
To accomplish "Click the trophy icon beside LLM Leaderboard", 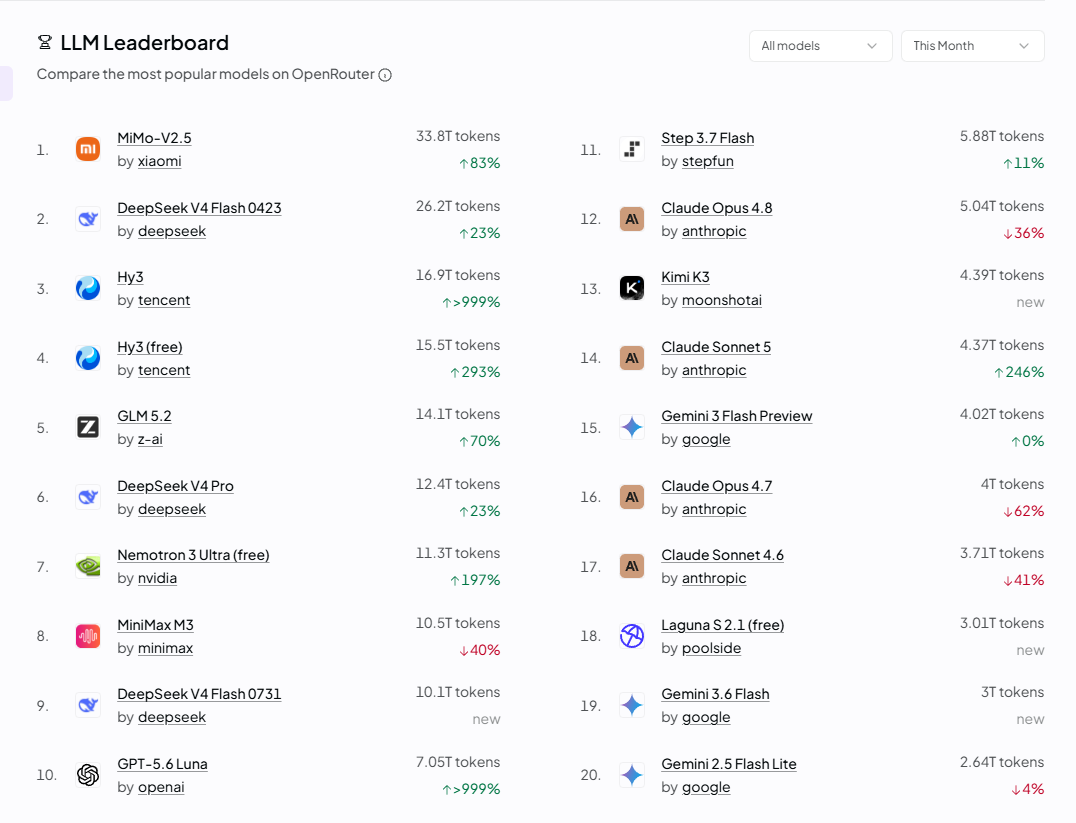I will 45,43.
